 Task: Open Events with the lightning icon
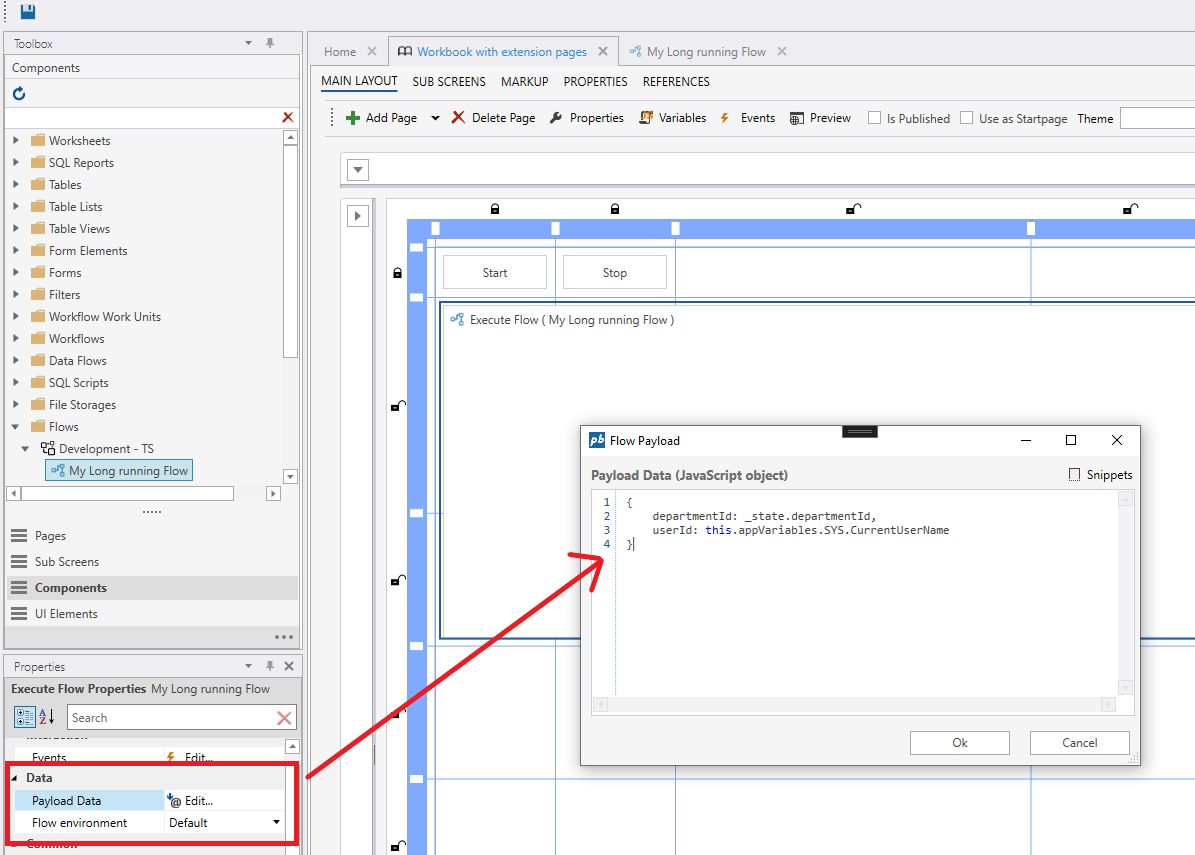click(726, 118)
